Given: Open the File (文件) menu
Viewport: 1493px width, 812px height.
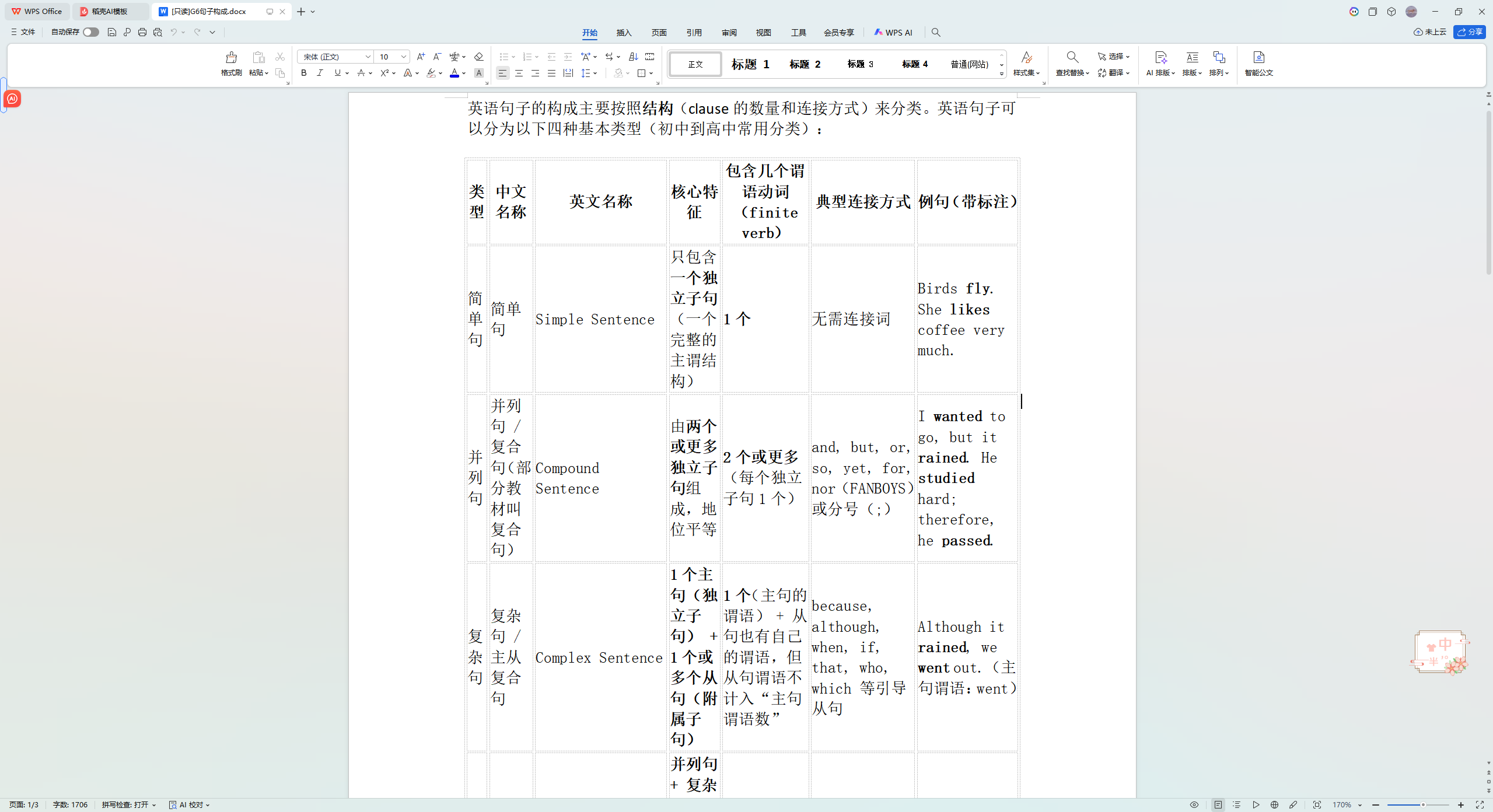Looking at the screenshot, I should 23,32.
